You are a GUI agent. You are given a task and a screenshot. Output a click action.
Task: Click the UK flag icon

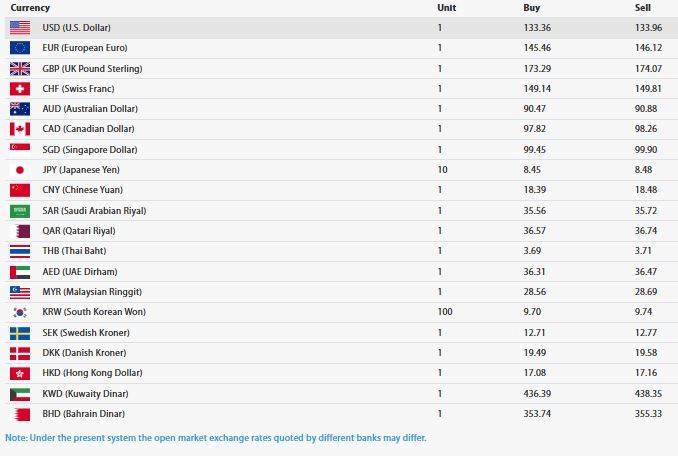[x=20, y=69]
